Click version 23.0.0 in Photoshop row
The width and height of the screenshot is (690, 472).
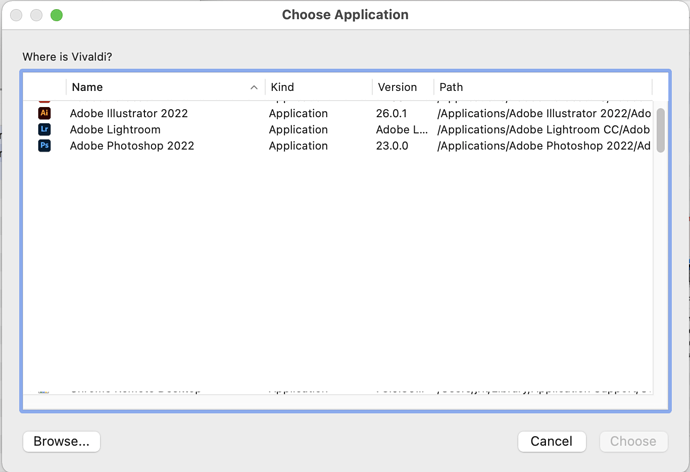pyautogui.click(x=392, y=146)
